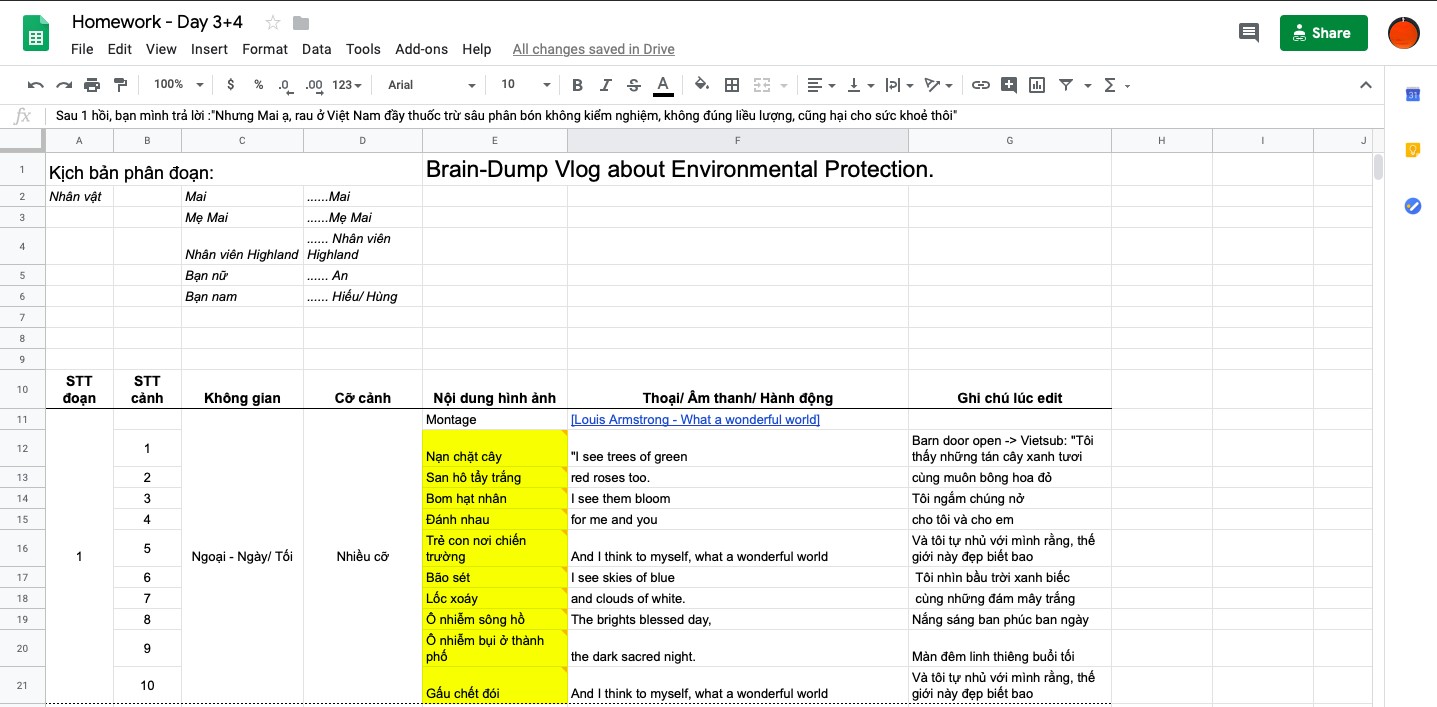Open the Arial font dropdown

tap(432, 85)
